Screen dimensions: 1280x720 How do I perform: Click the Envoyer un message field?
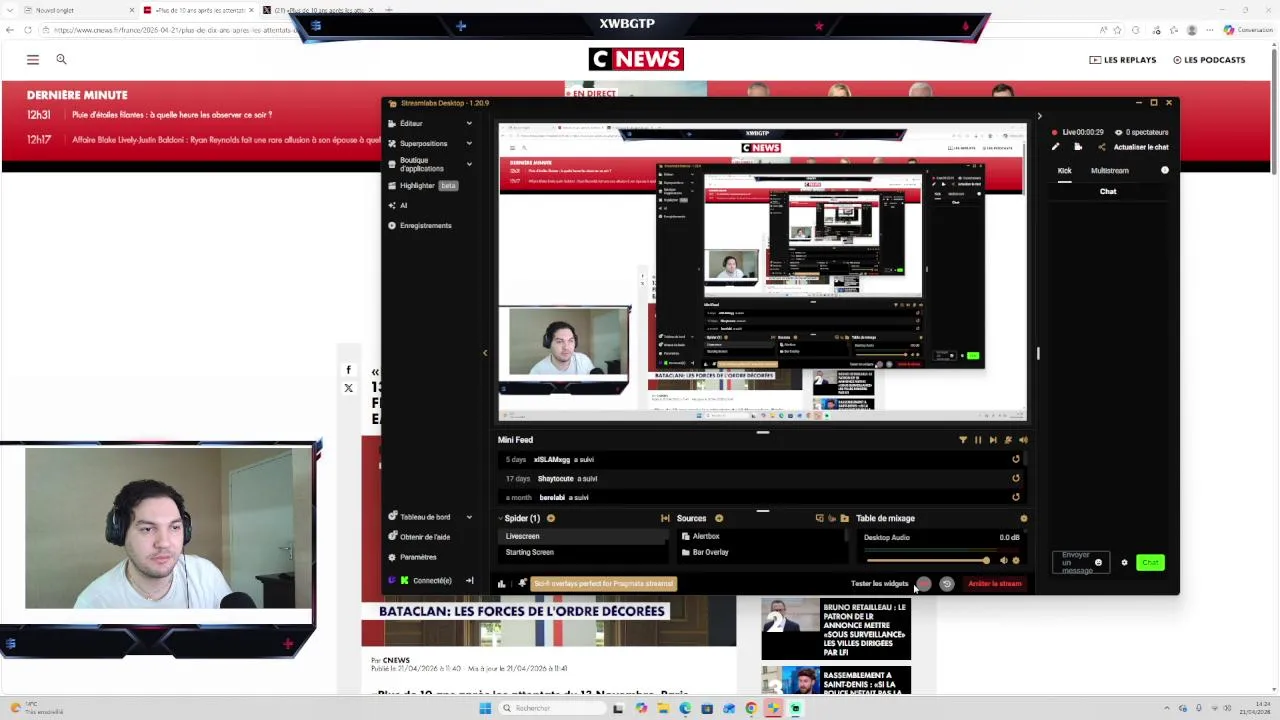click(1080, 562)
